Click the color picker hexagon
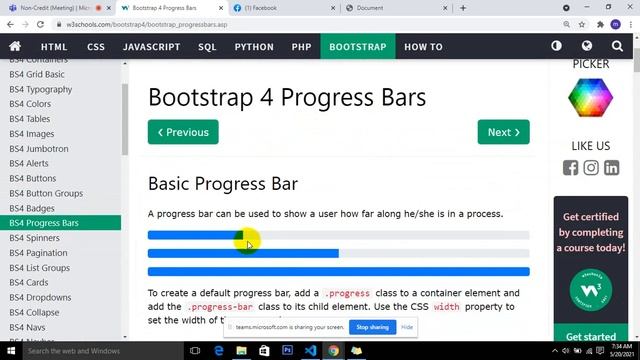Image resolution: width=640 pixels, height=360 pixels. tap(591, 98)
